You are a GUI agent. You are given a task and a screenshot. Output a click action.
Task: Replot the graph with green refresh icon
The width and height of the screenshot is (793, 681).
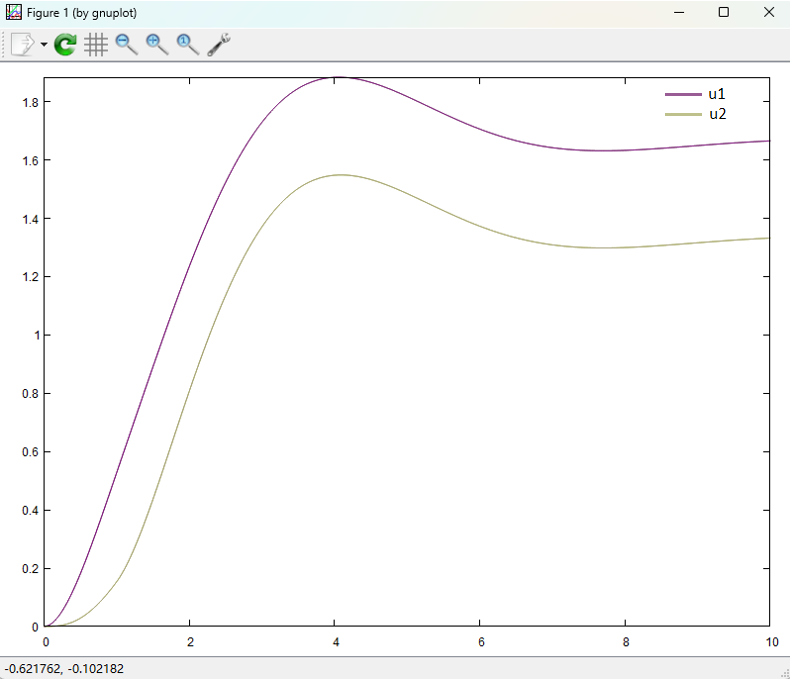pyautogui.click(x=66, y=44)
